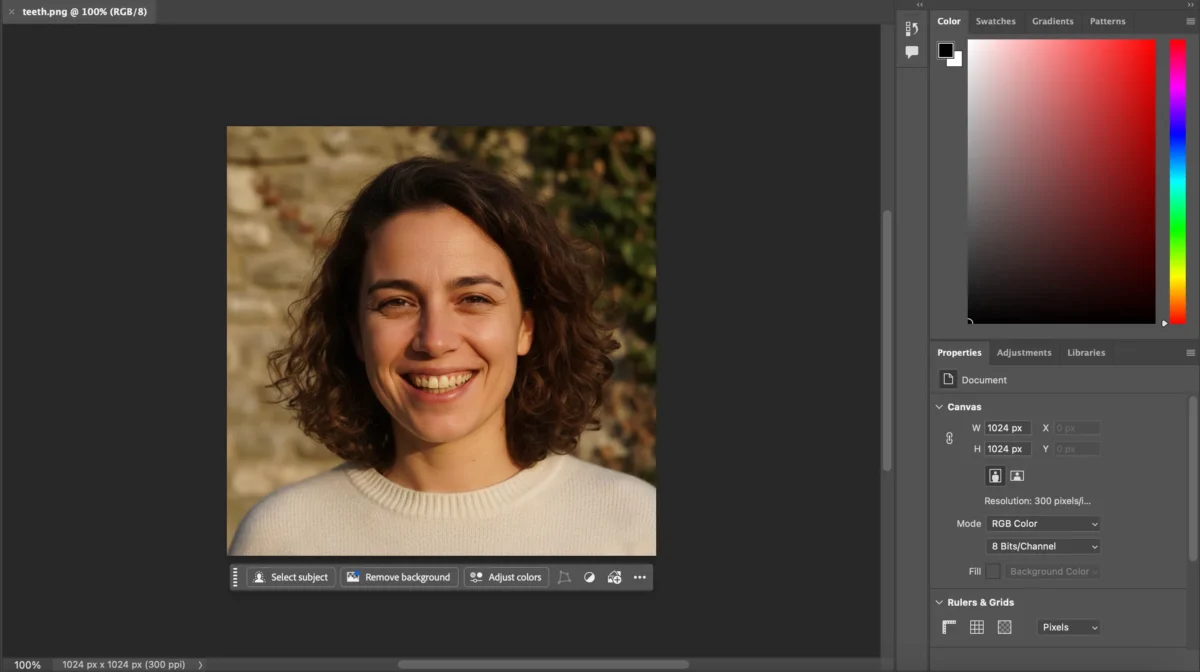Open the History panel icon
Screen dimensions: 1200x672
(x=911, y=29)
